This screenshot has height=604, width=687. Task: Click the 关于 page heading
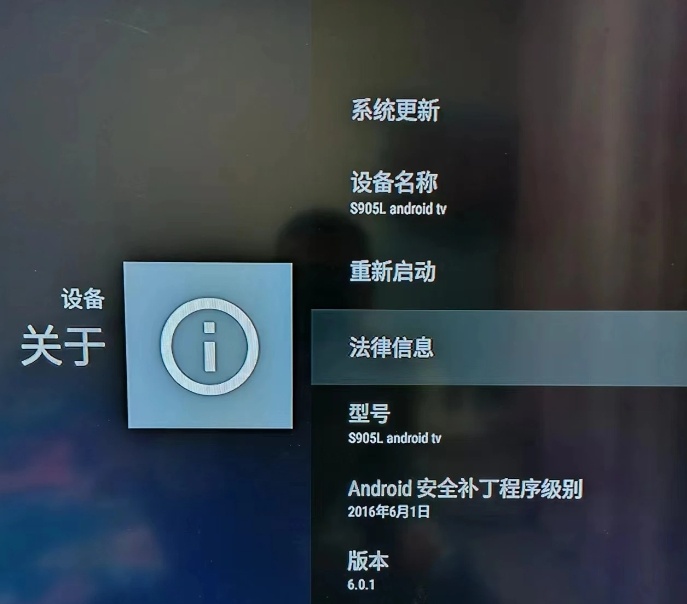(x=63, y=346)
